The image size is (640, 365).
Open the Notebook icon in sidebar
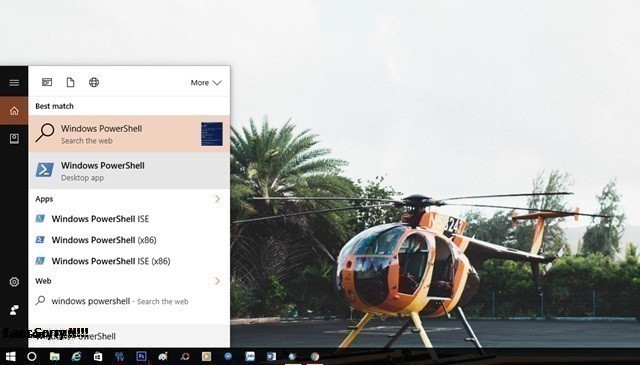[x=14, y=139]
